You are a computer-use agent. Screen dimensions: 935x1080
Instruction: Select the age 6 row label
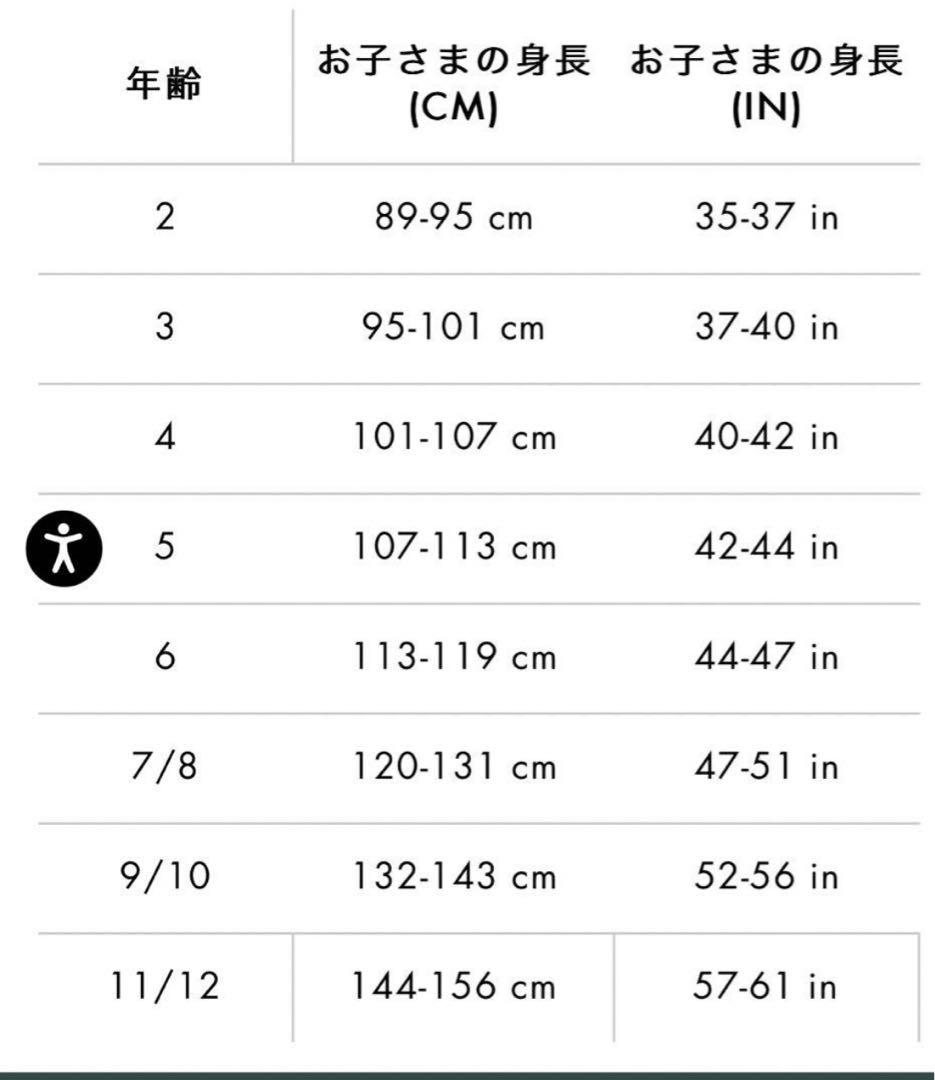point(165,656)
